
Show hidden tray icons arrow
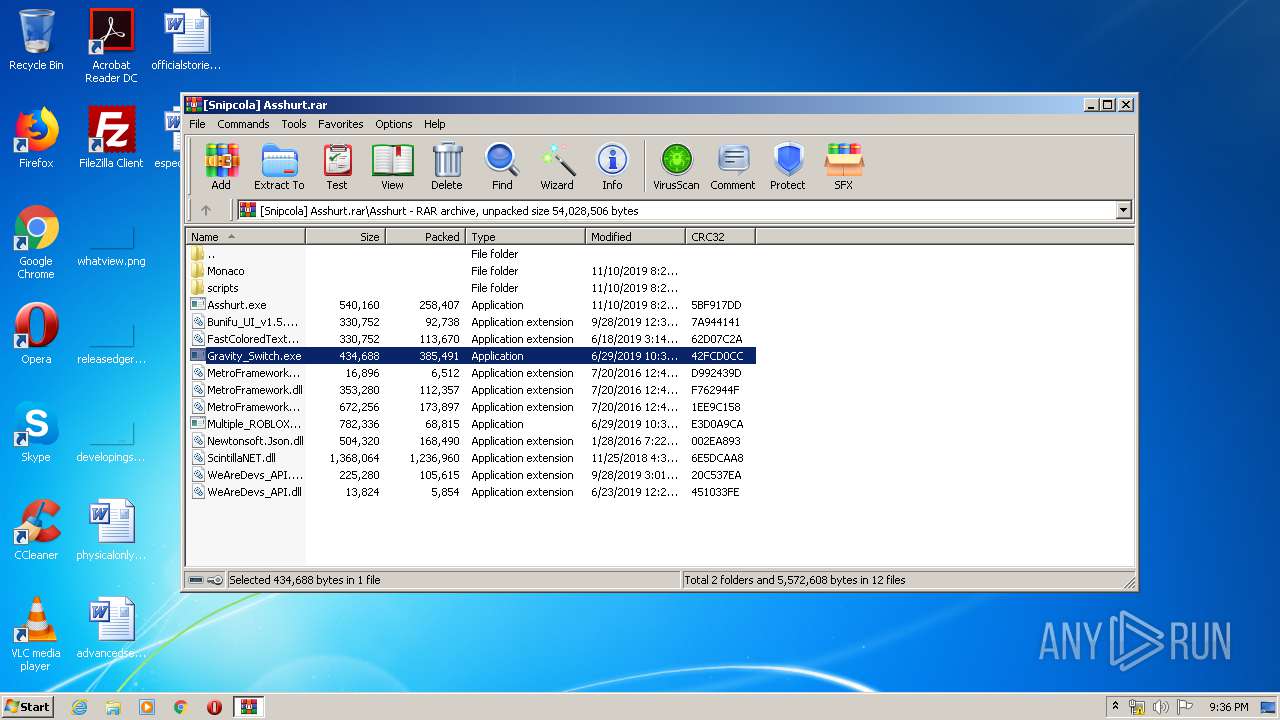pos(1116,707)
